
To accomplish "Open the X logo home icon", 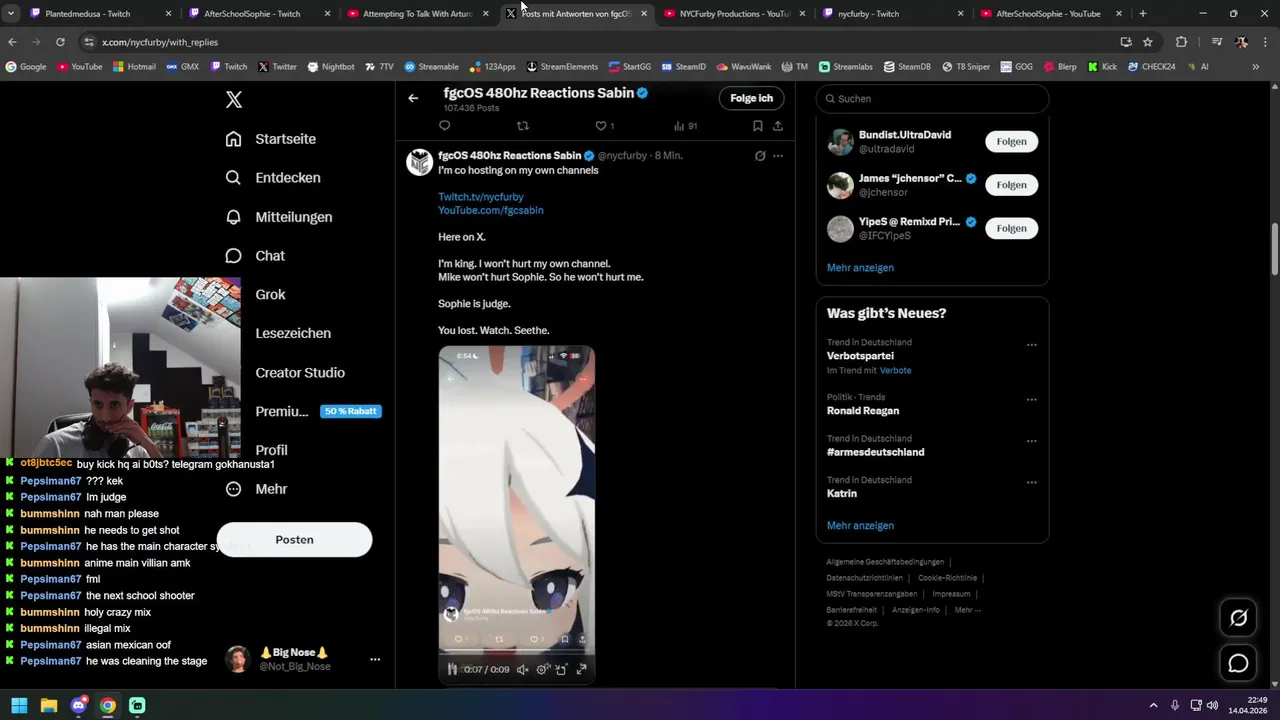I will [x=233, y=99].
